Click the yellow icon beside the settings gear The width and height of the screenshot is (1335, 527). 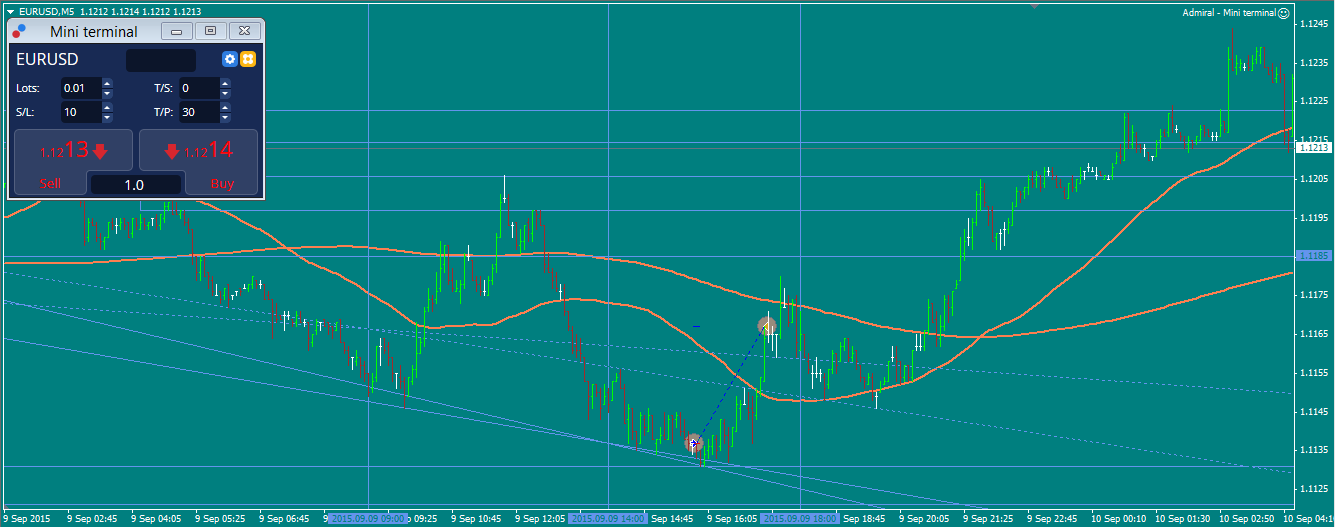(248, 59)
